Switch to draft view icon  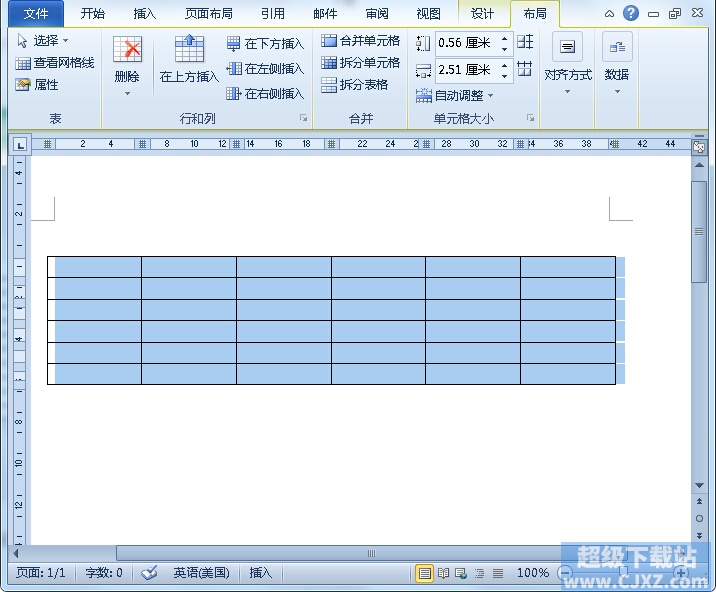[x=498, y=572]
